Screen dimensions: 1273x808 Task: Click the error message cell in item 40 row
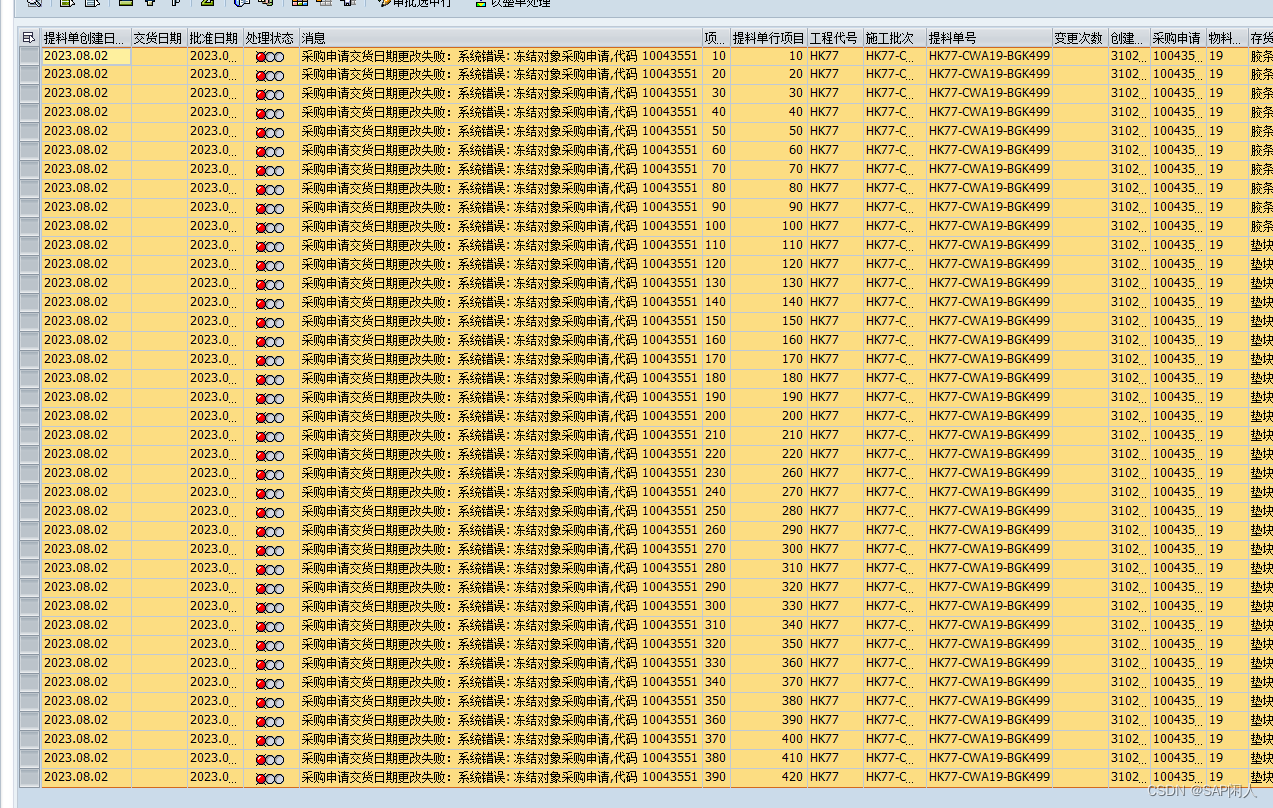[500, 112]
